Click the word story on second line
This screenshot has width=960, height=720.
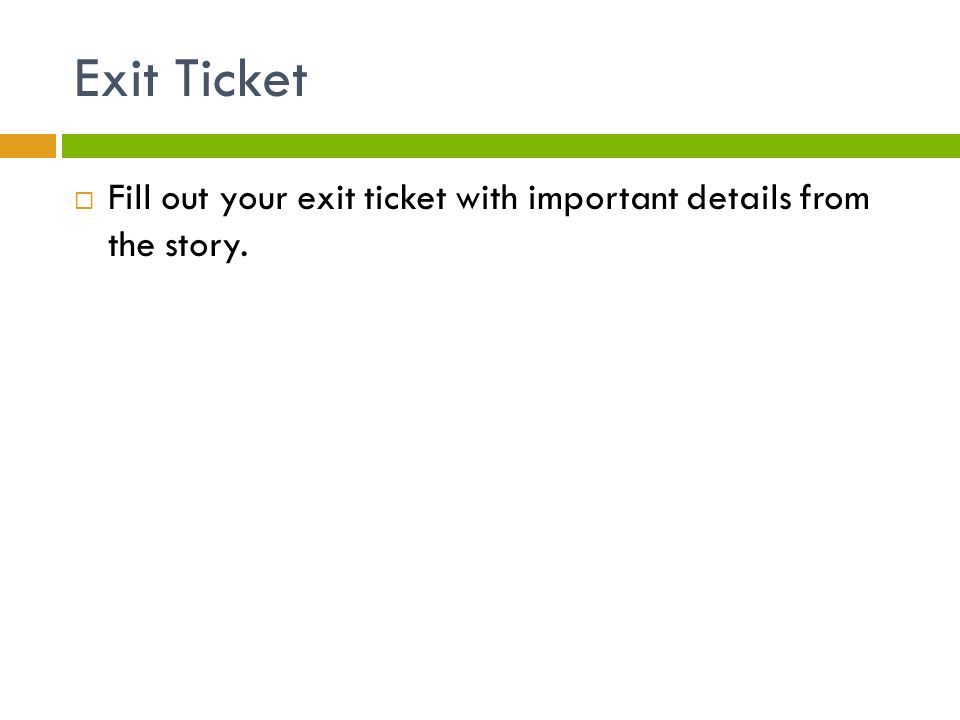[x=202, y=248]
